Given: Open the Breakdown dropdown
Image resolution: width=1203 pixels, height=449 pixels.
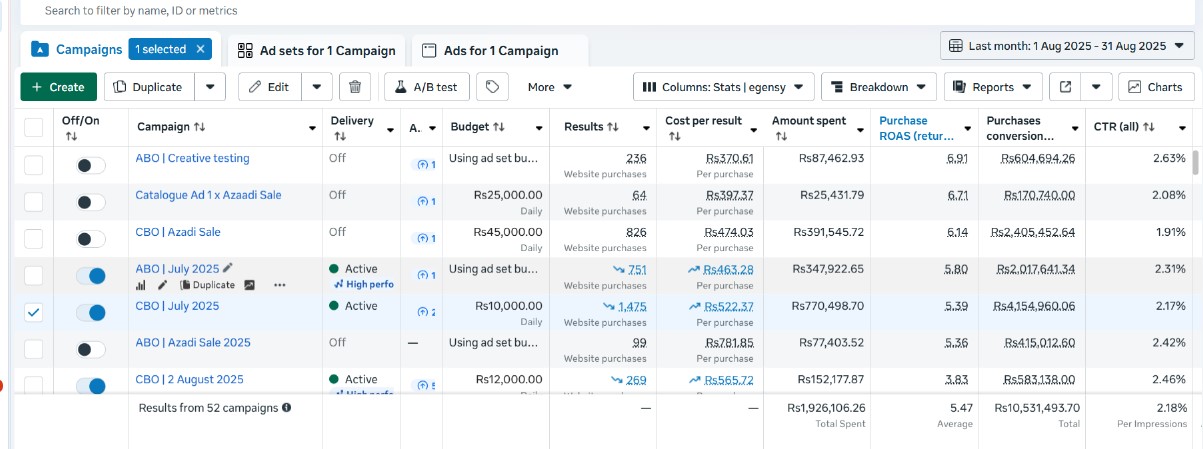Looking at the screenshot, I should [x=879, y=87].
